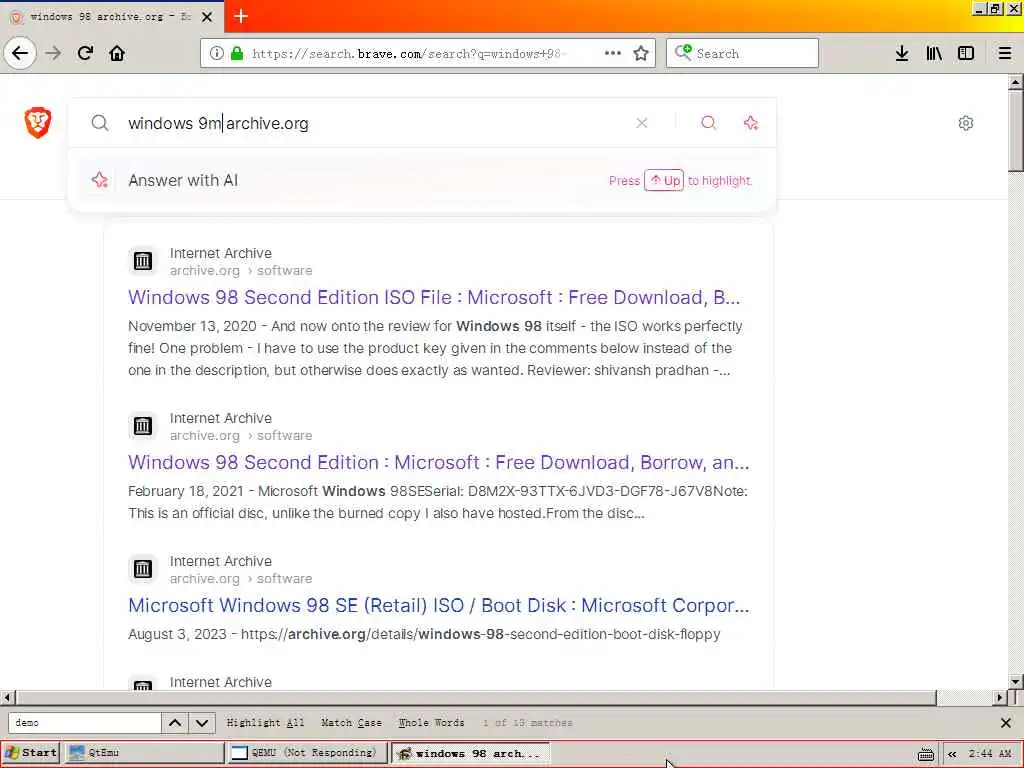Viewport: 1024px width, 768px height.
Task: Close the windows 98 archive.org tab
Action: (x=207, y=17)
